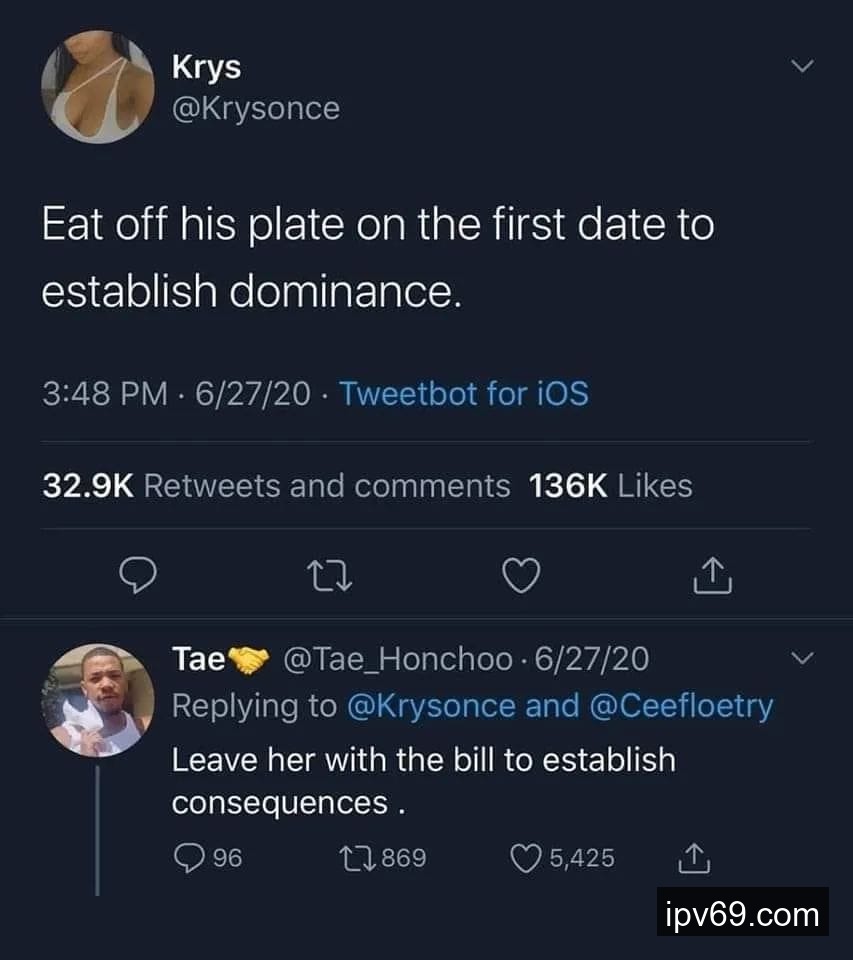
Task: Retweet Tae's reply showing 869 retweets
Action: 354,857
